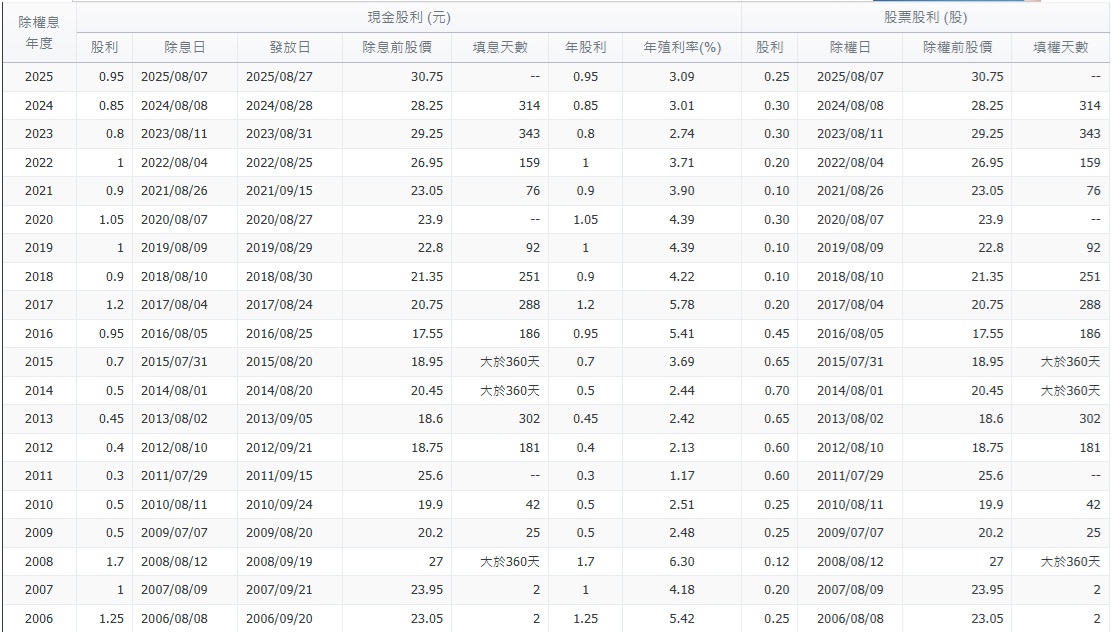This screenshot has width=1113, height=632.
Task: Select the year 2006 row label
Action: point(41,617)
